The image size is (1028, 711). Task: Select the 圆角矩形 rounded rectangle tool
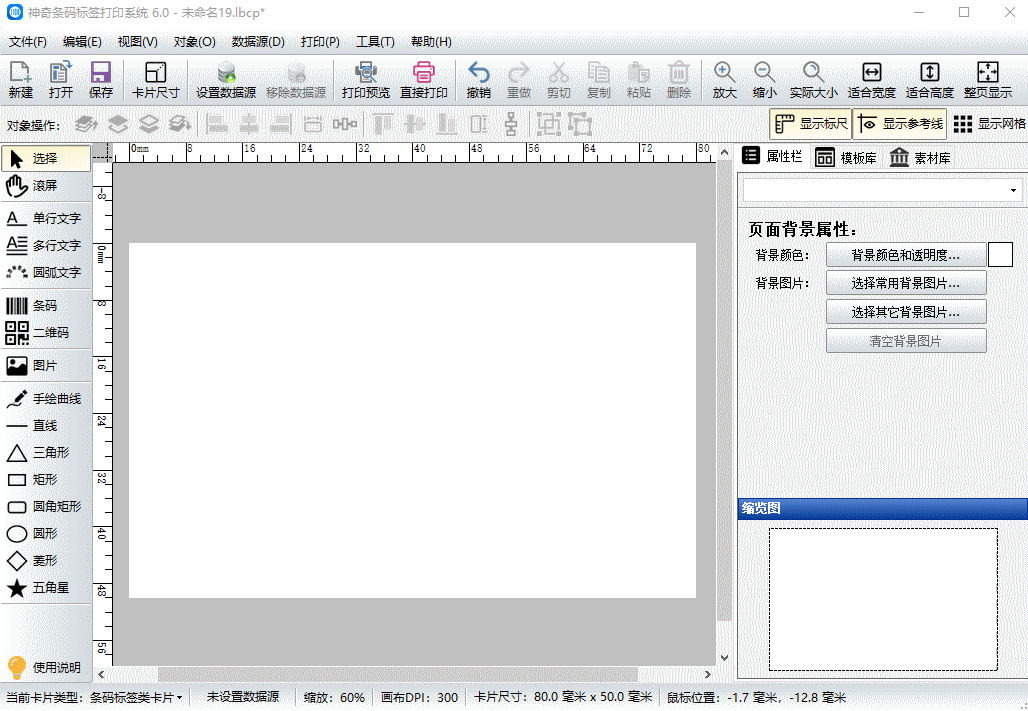coord(46,506)
